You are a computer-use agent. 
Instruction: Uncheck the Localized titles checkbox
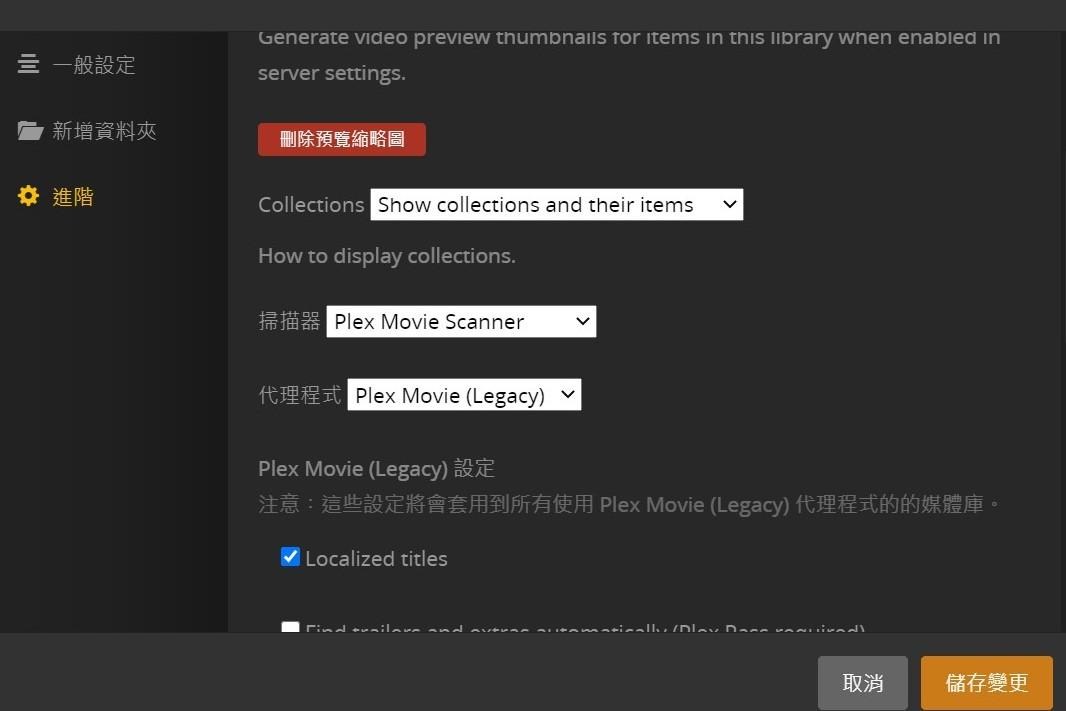point(290,557)
